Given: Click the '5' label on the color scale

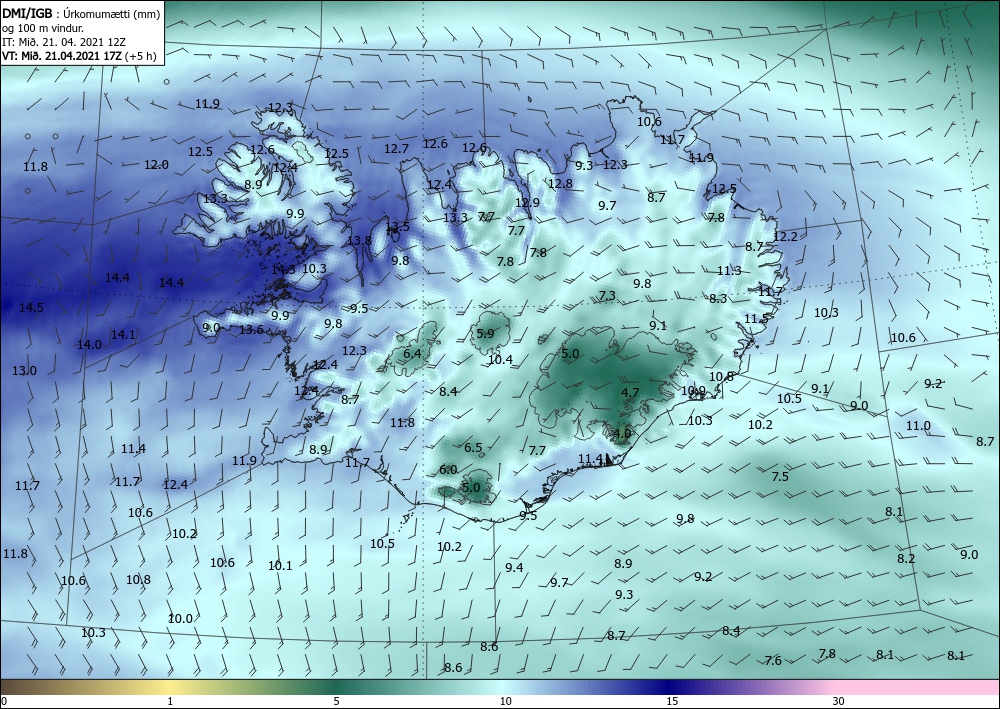Looking at the screenshot, I should [336, 701].
